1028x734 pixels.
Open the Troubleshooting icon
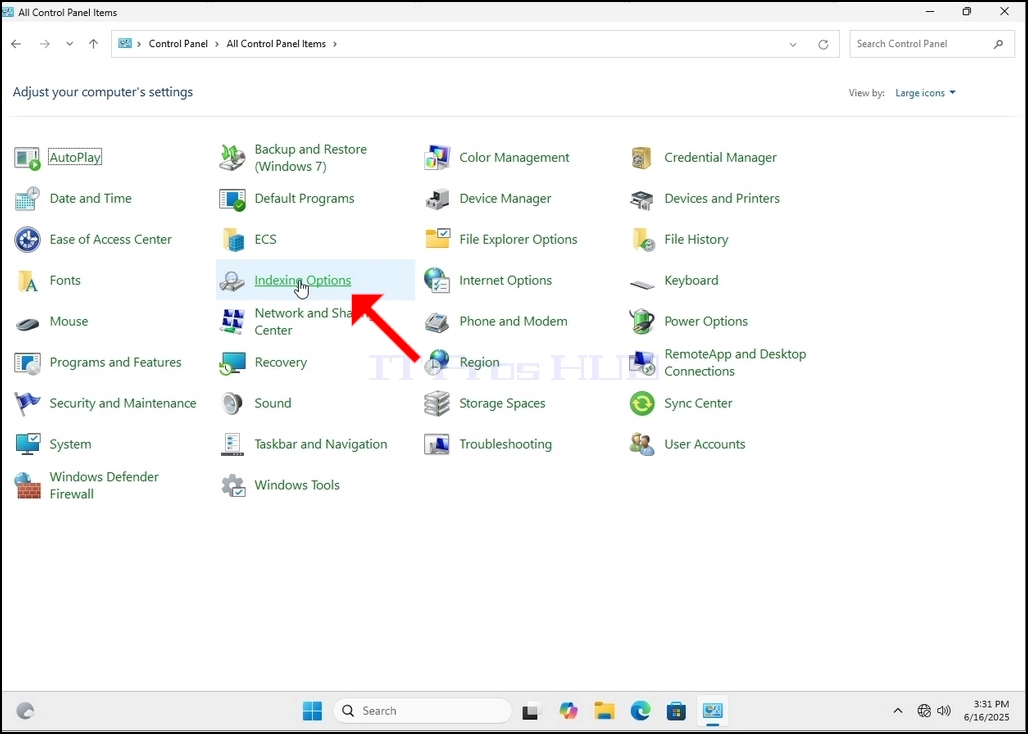click(437, 444)
